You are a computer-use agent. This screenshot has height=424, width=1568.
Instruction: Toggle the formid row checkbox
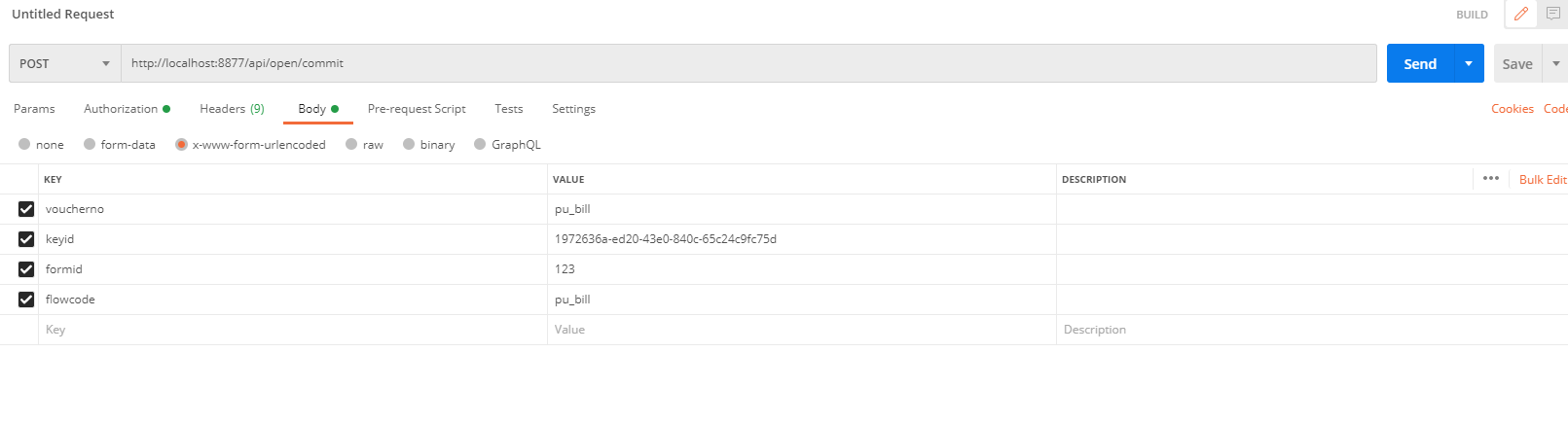tap(26, 269)
